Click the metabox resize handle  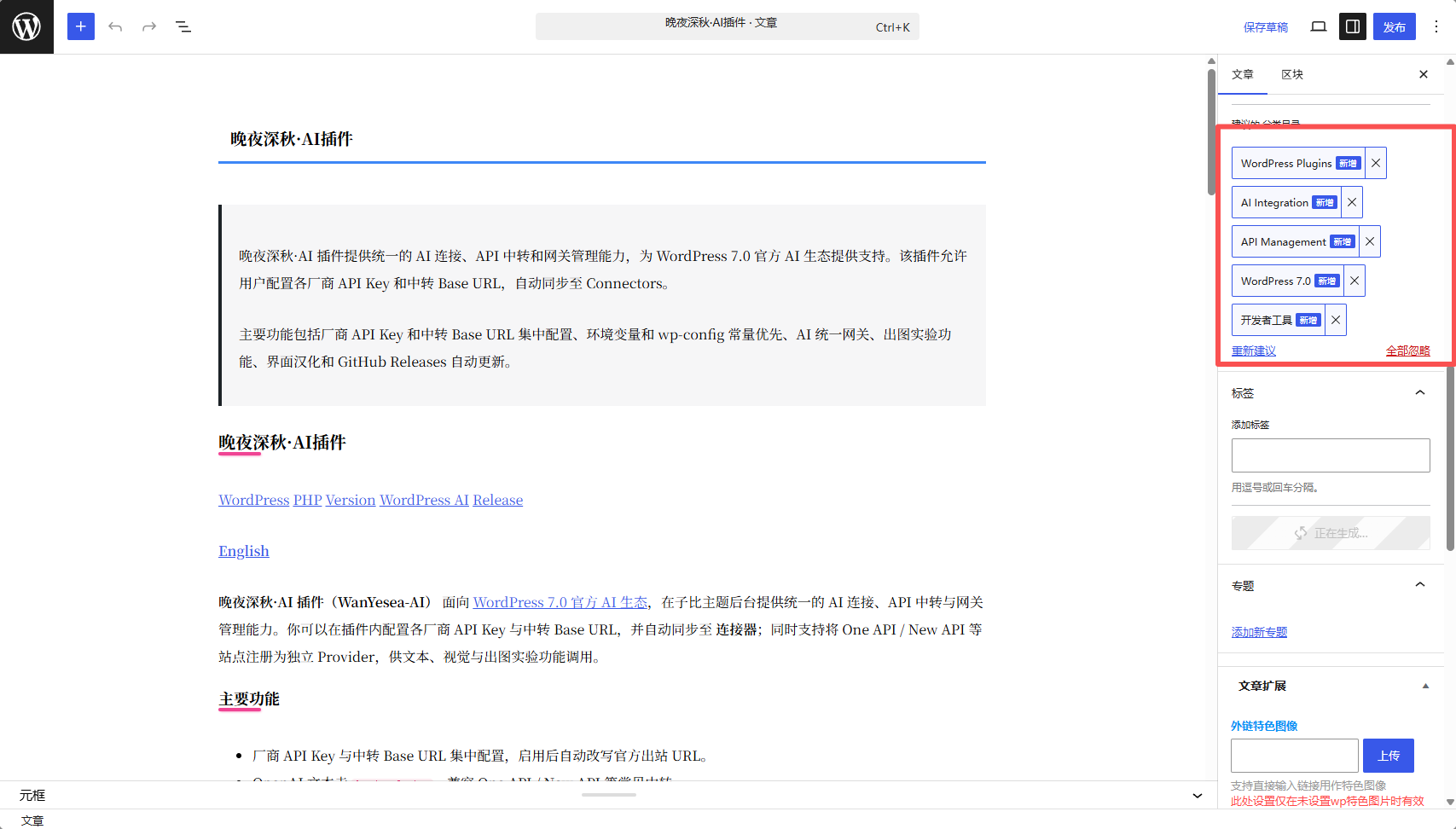pyautogui.click(x=609, y=795)
